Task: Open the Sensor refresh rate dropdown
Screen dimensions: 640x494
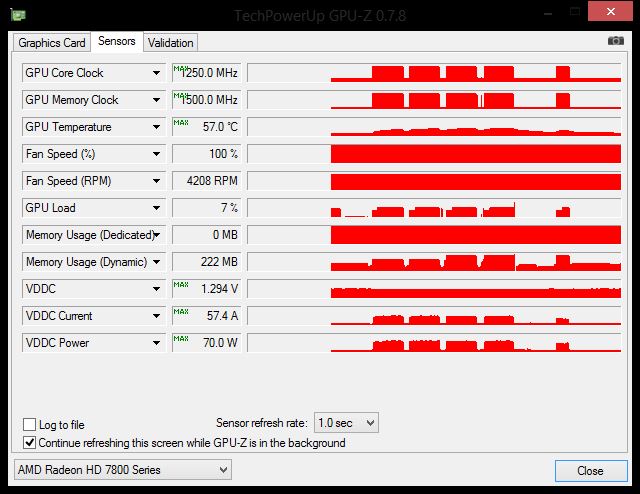Action: click(346, 423)
